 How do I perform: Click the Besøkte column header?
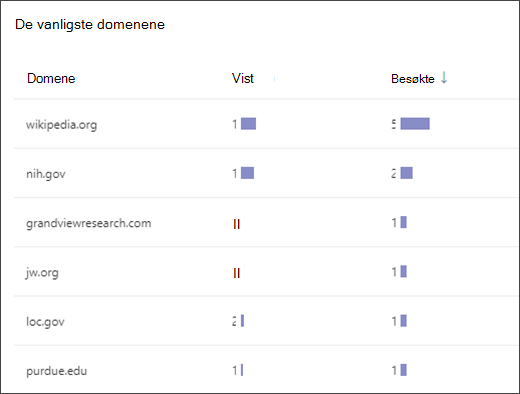point(413,79)
